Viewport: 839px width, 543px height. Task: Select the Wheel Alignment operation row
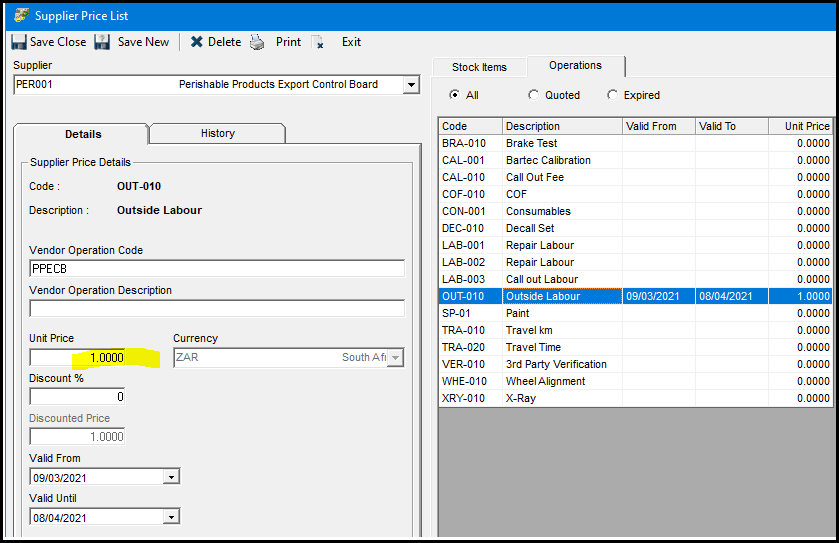point(634,381)
